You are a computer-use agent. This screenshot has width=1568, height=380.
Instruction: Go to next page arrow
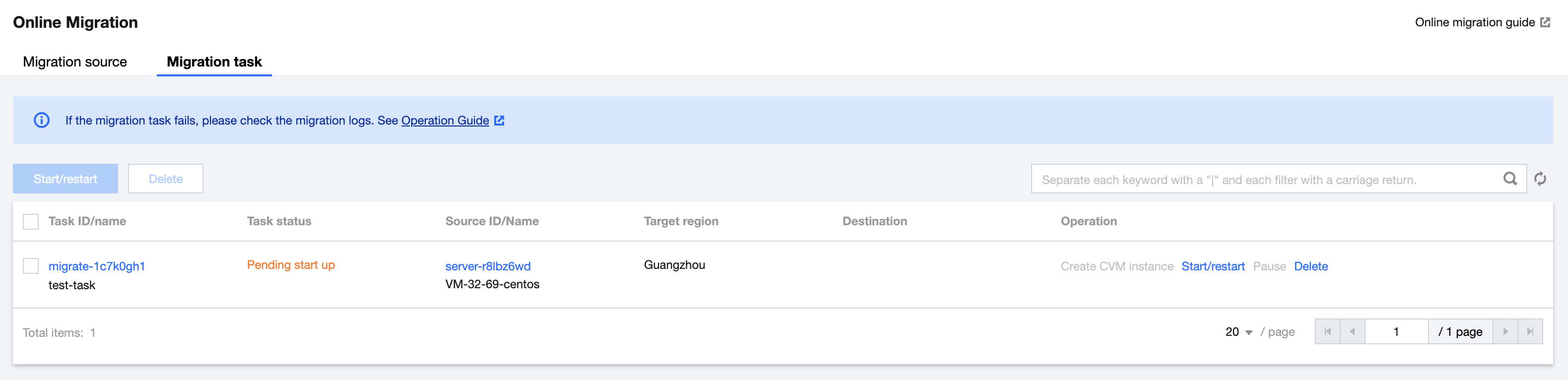[1505, 332]
